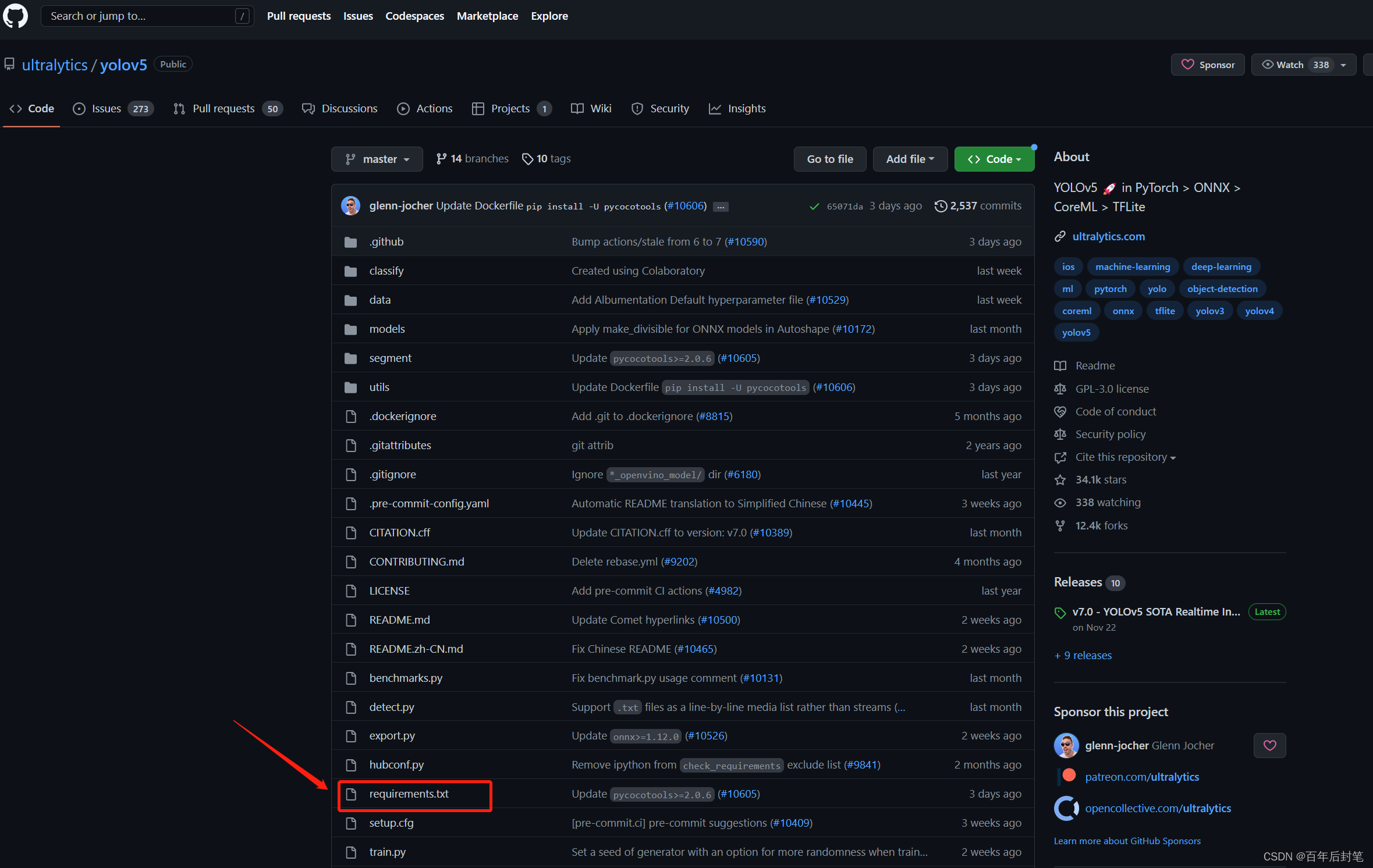Switch to the Issues tab
The height and width of the screenshot is (868, 1373).
click(x=113, y=109)
